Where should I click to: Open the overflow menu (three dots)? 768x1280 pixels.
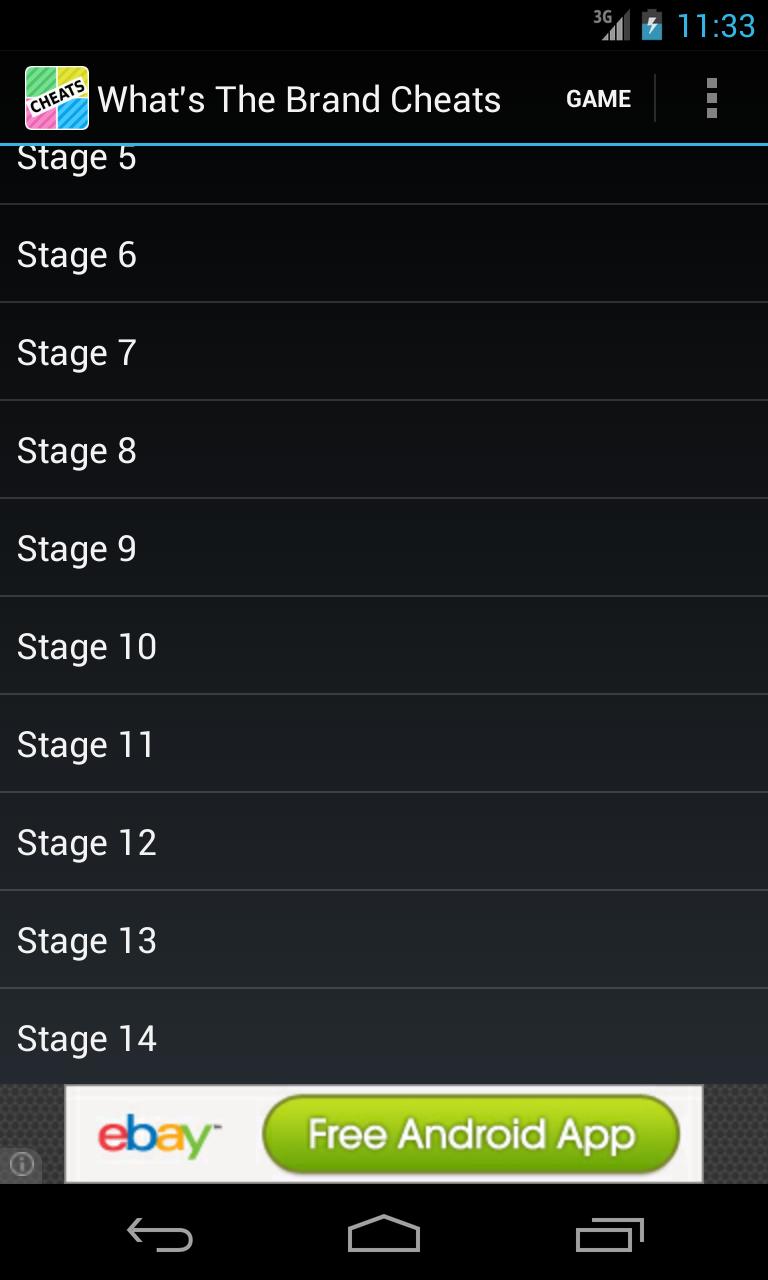pos(711,98)
